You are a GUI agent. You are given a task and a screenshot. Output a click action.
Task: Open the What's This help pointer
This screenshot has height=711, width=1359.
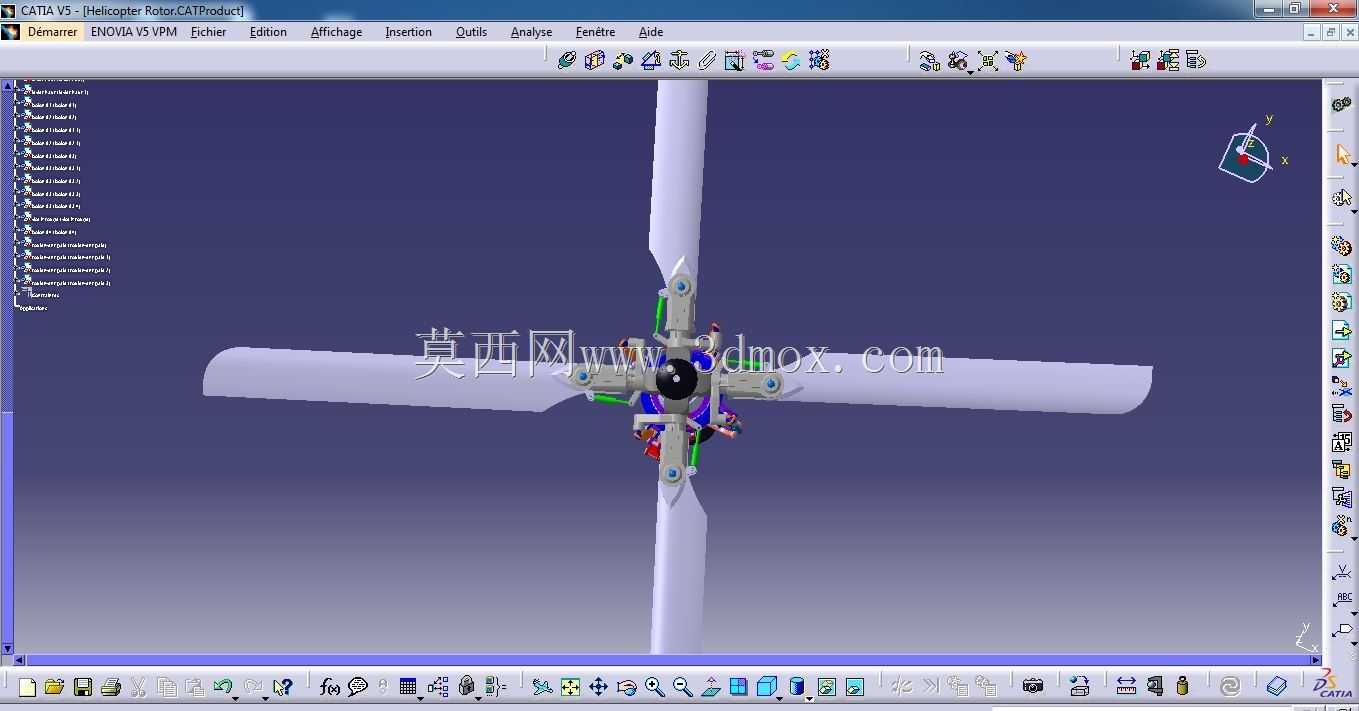282,687
